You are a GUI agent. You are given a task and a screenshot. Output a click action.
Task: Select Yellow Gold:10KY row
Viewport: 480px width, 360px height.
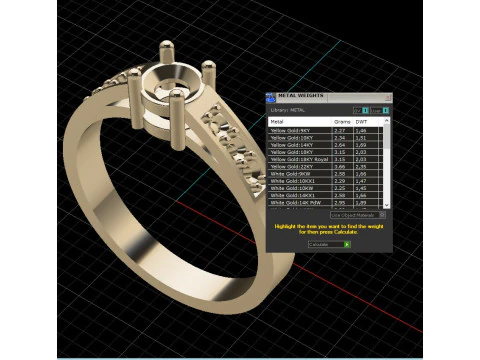tap(326, 138)
